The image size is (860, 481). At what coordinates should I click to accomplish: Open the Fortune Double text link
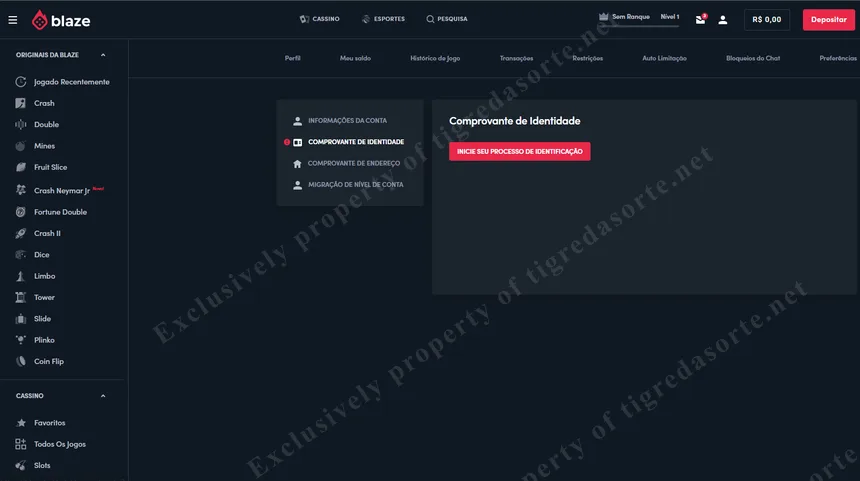[60, 212]
